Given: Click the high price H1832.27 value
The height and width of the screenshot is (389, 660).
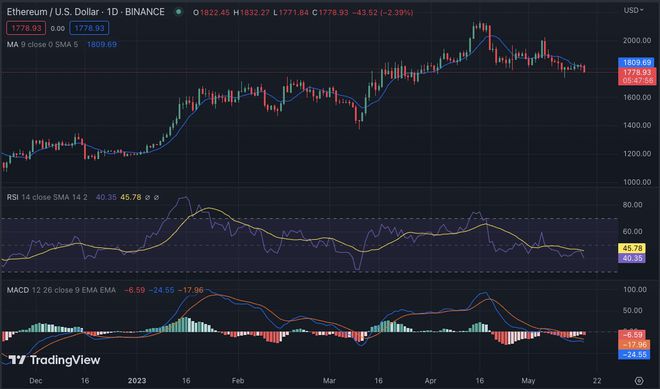Looking at the screenshot, I should coord(252,13).
